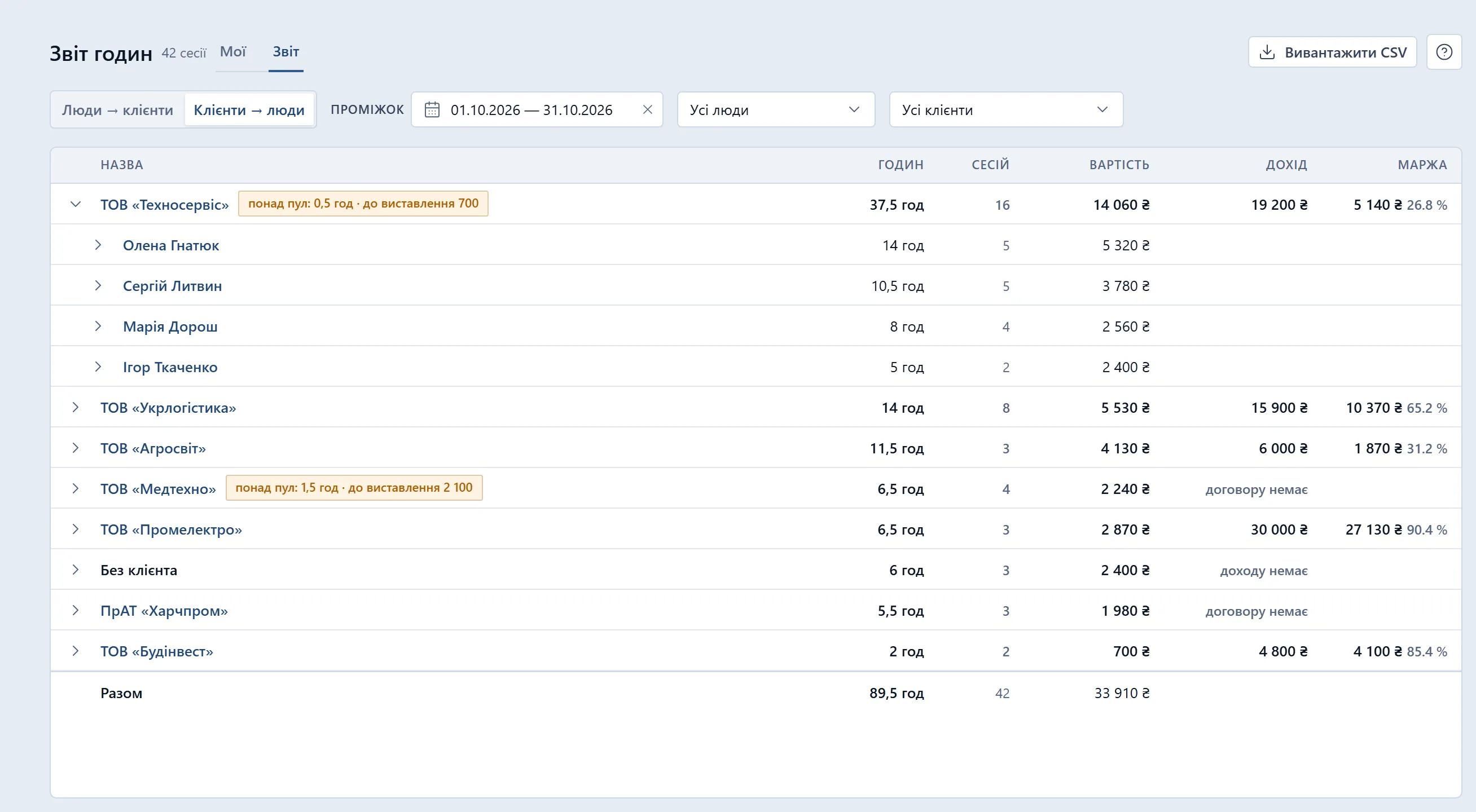Select the Клієнти → люди grouping
The height and width of the screenshot is (812, 1476).
point(249,110)
